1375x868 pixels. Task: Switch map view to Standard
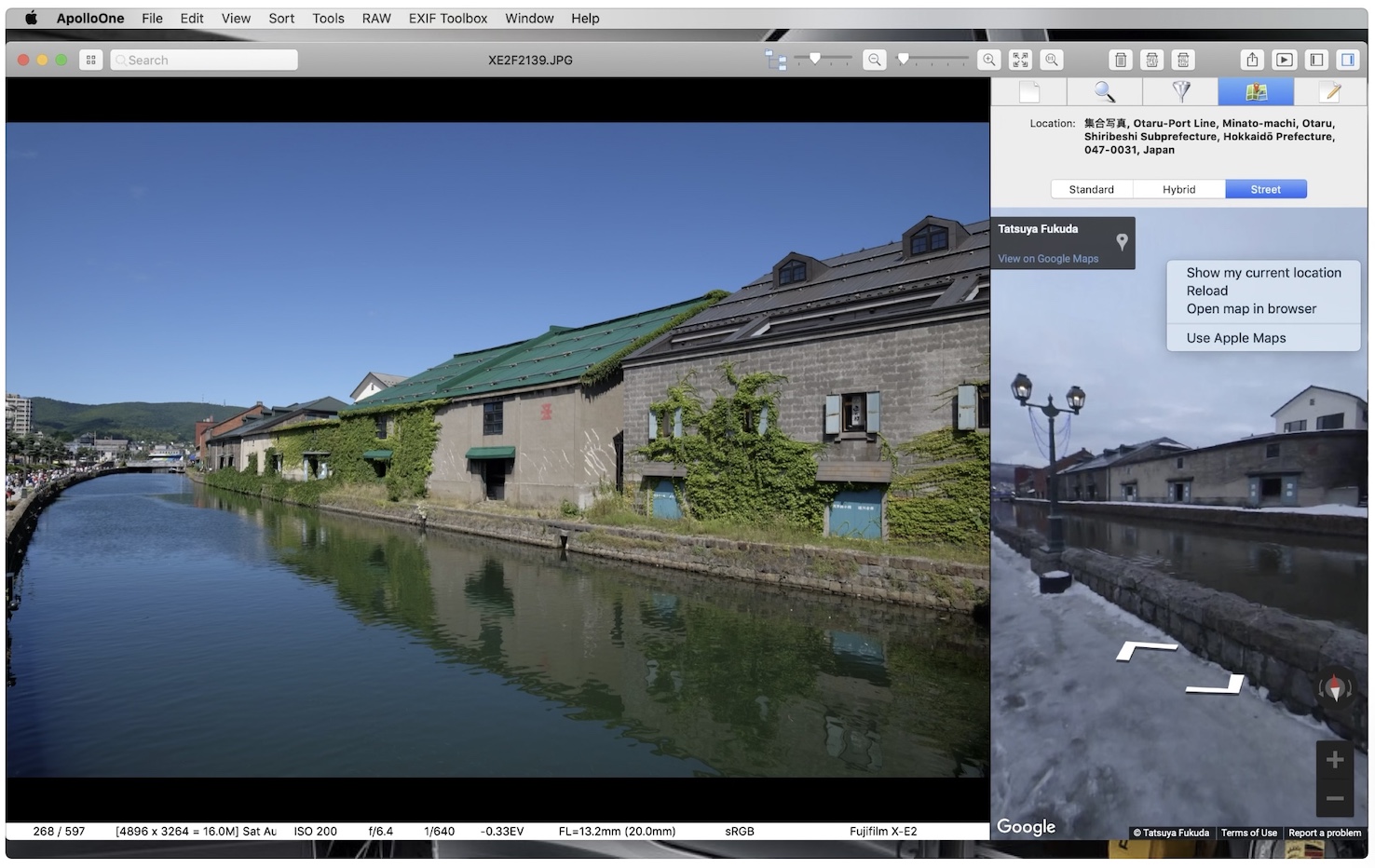point(1091,189)
